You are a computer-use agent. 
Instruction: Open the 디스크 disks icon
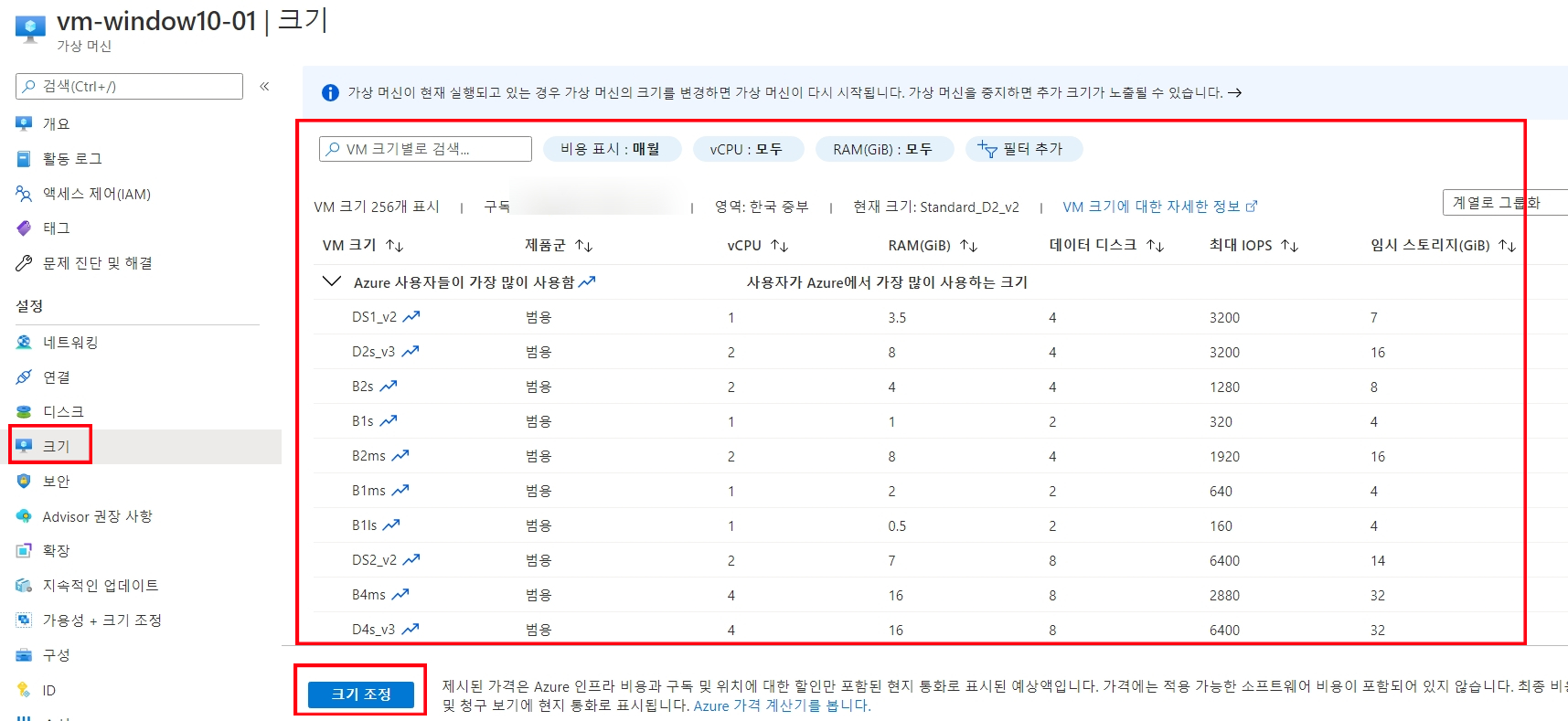(24, 411)
